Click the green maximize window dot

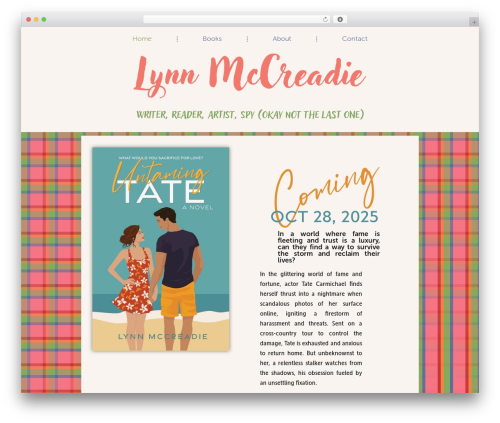click(x=44, y=20)
